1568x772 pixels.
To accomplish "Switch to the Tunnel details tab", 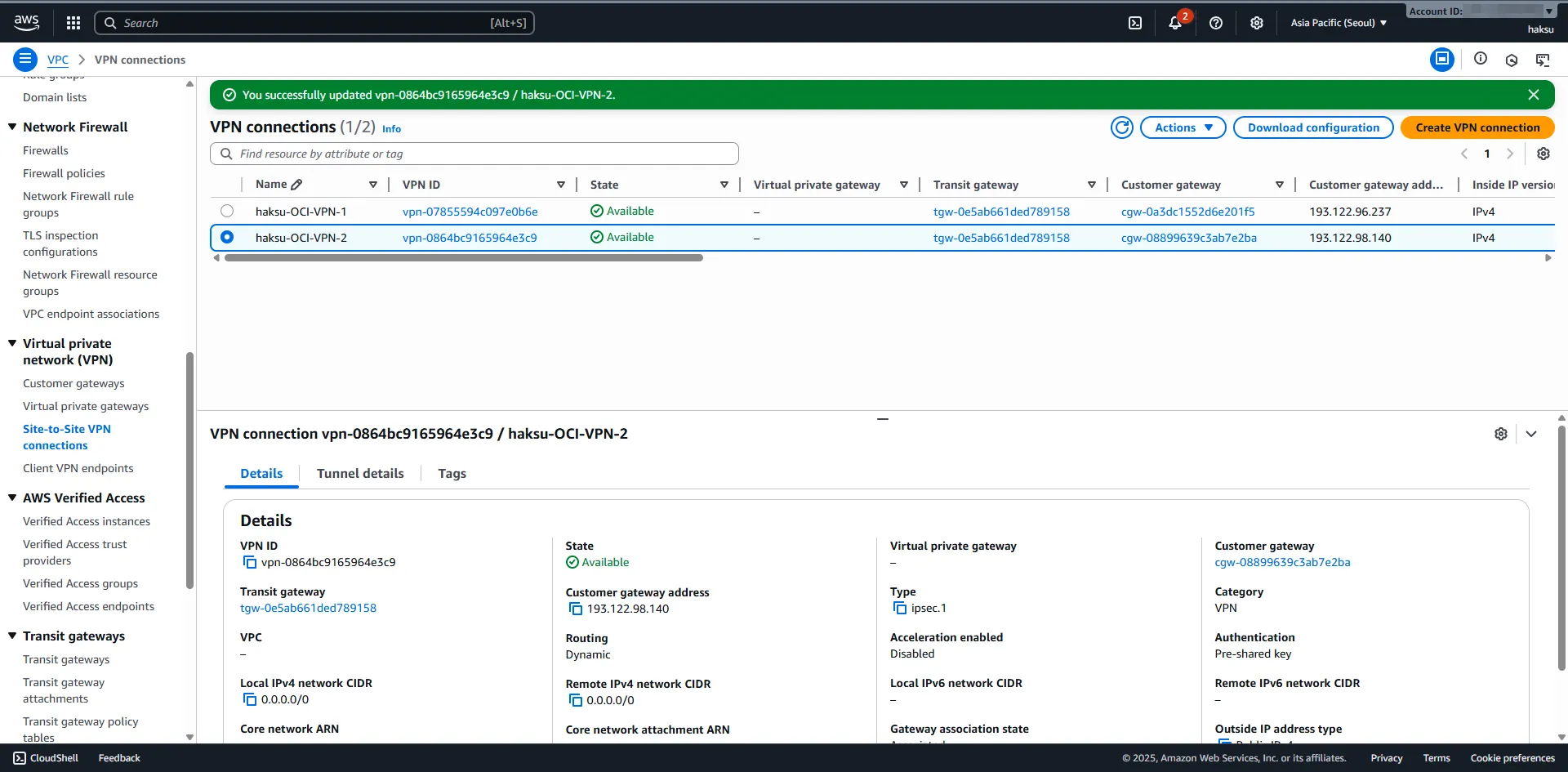I will pos(360,473).
